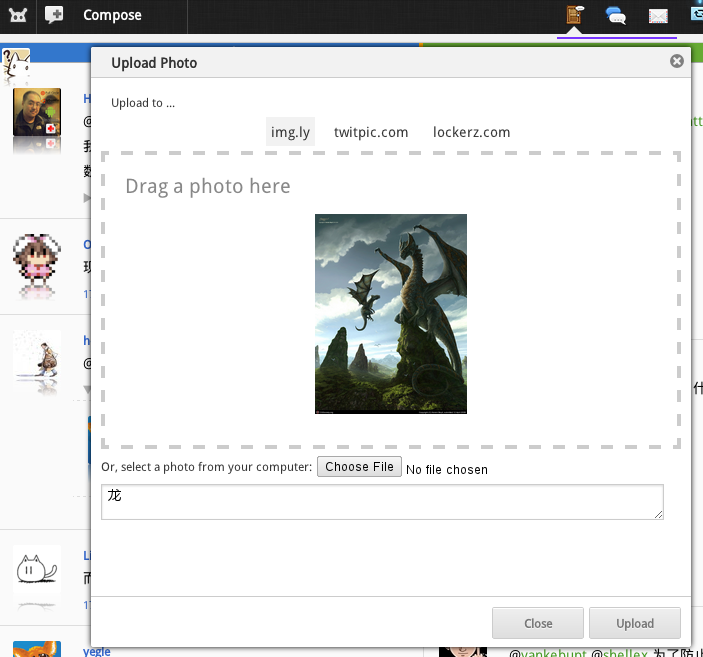Screen dimensions: 703x657
Task: Close the Upload Photo dialog via X icon
Action: [677, 61]
